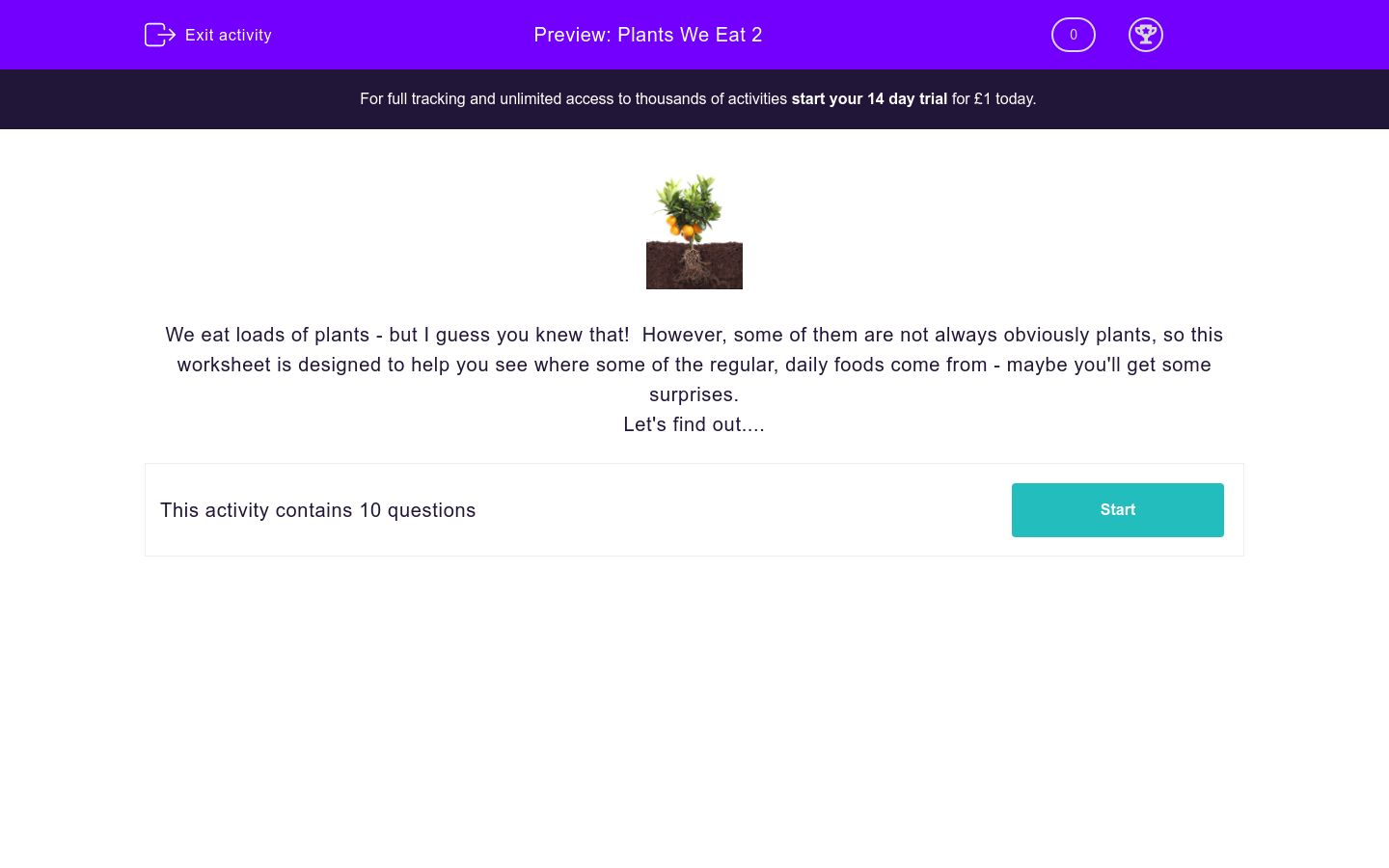Click Exit activity to leave the preview
This screenshot has width=1389, height=868.
[229, 35]
